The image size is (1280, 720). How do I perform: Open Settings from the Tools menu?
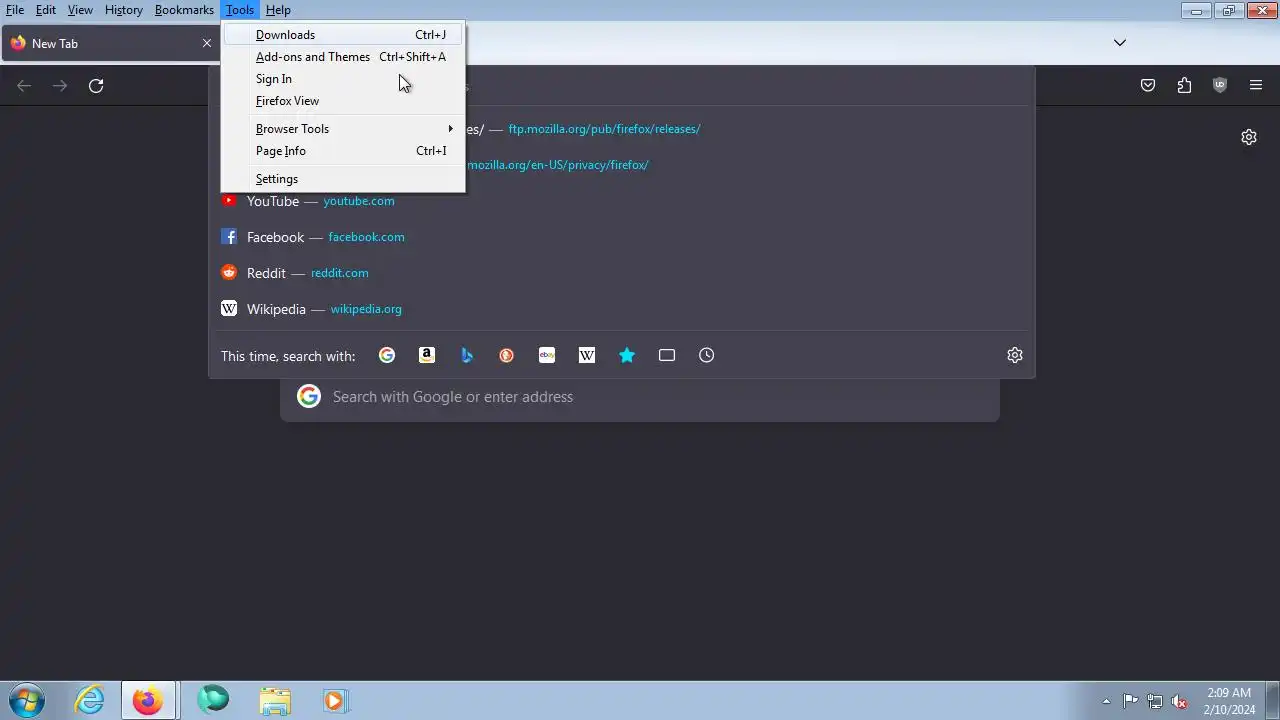[x=343, y=179]
